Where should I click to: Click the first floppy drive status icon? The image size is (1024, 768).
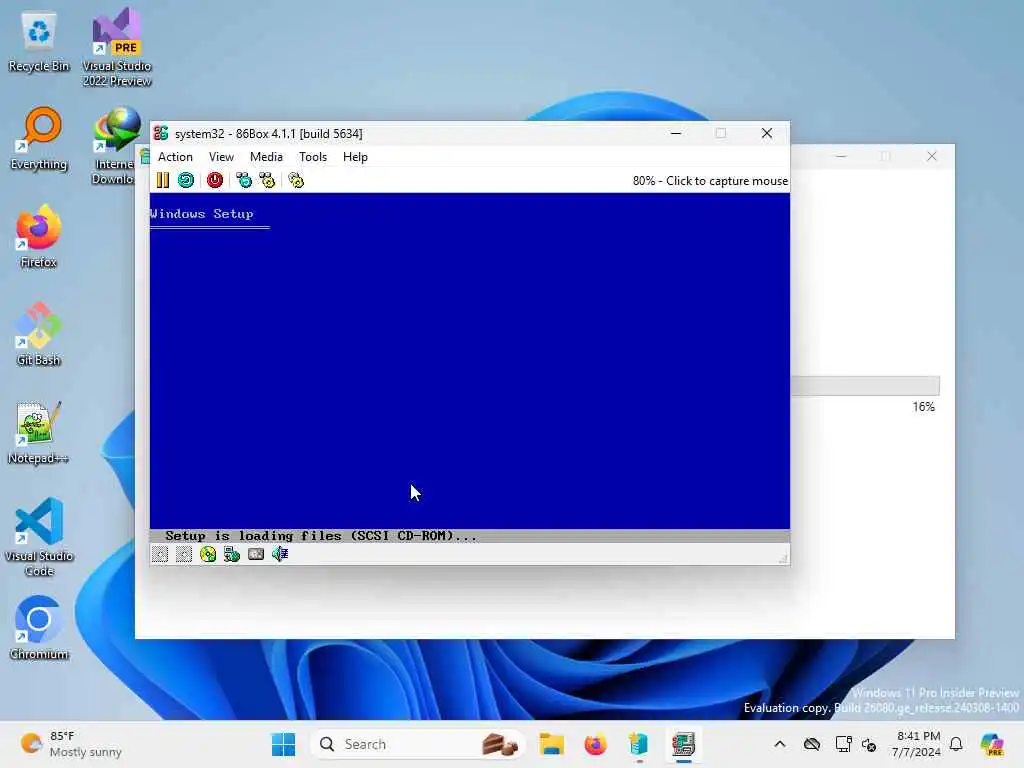point(160,554)
